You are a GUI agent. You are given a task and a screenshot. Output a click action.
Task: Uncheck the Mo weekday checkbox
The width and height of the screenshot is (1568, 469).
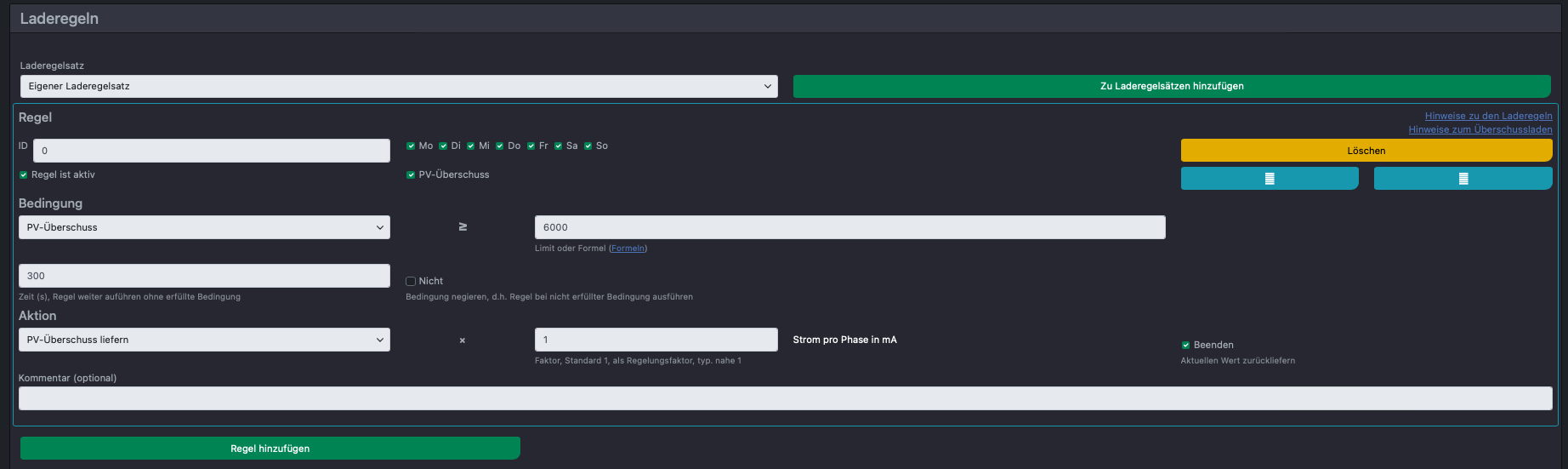pos(411,146)
